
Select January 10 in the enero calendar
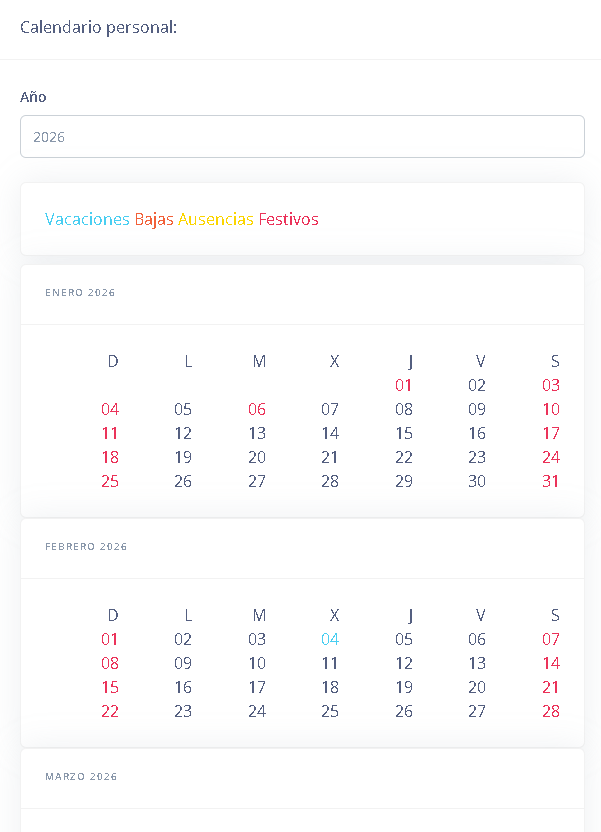[550, 409]
